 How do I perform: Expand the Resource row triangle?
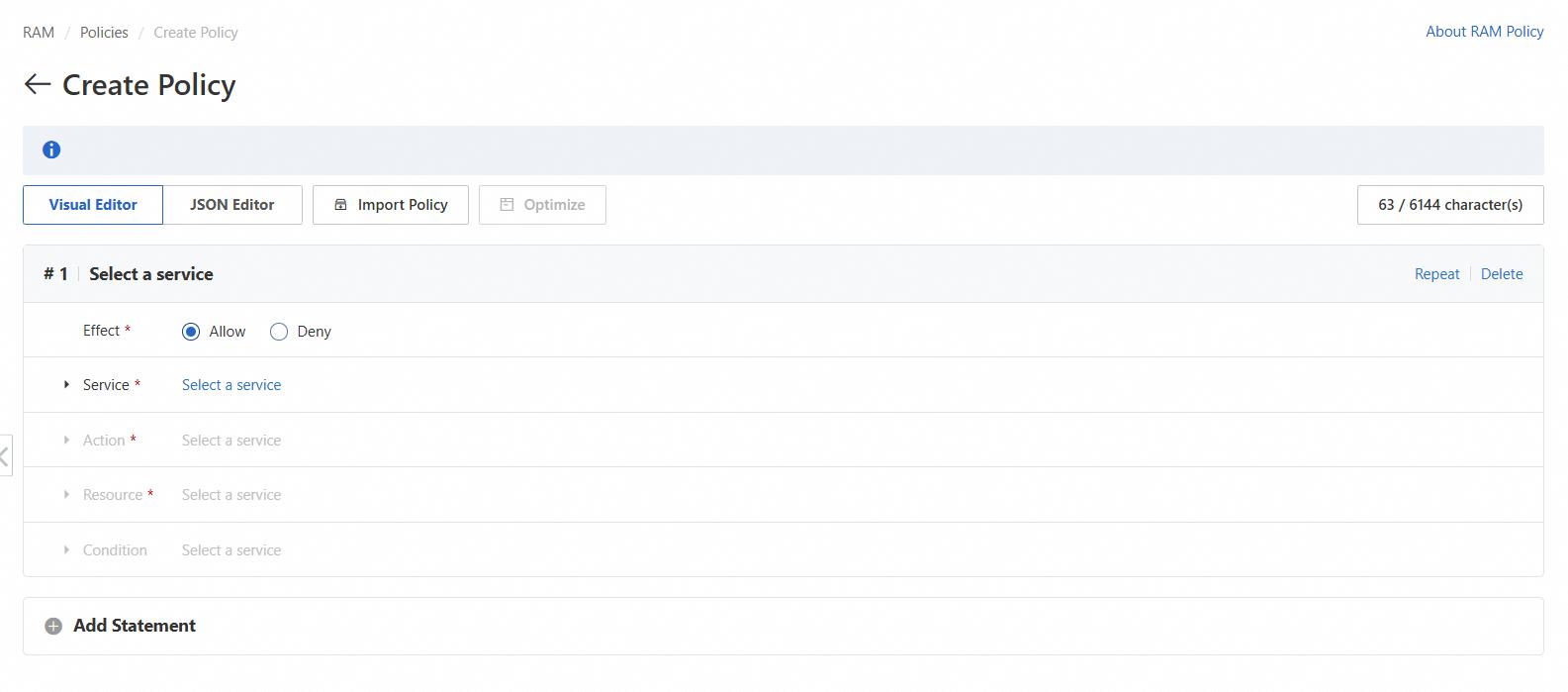66,494
